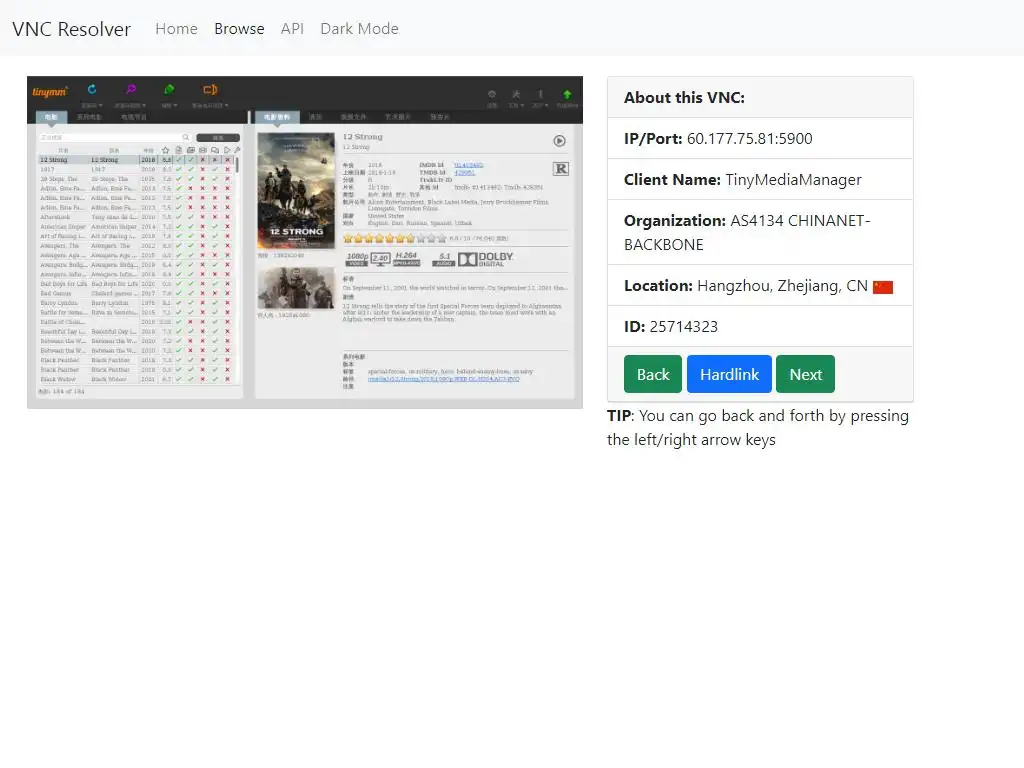Click the IP/Port value 60.177.75.81:5900
The width and height of the screenshot is (1024, 768).
[750, 138]
